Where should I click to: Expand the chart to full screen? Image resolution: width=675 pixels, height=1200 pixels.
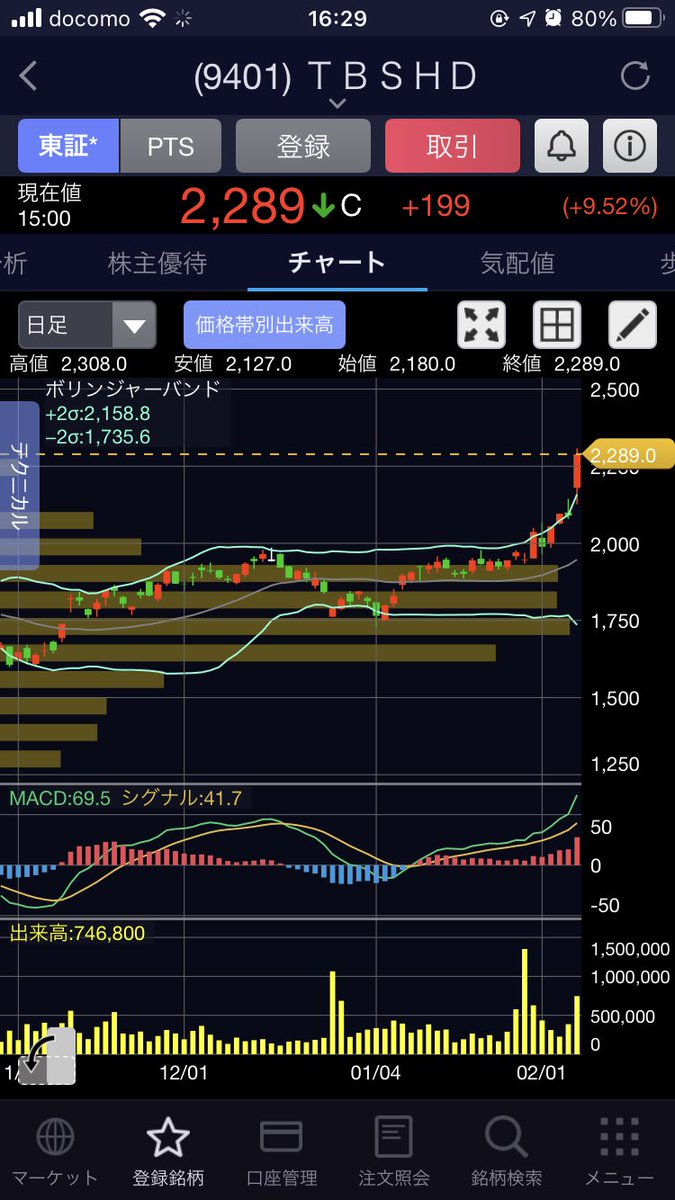[x=482, y=325]
